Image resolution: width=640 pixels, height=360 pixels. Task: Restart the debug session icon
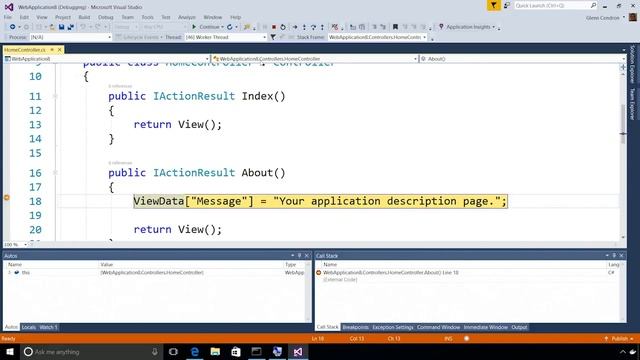tap(282, 27)
